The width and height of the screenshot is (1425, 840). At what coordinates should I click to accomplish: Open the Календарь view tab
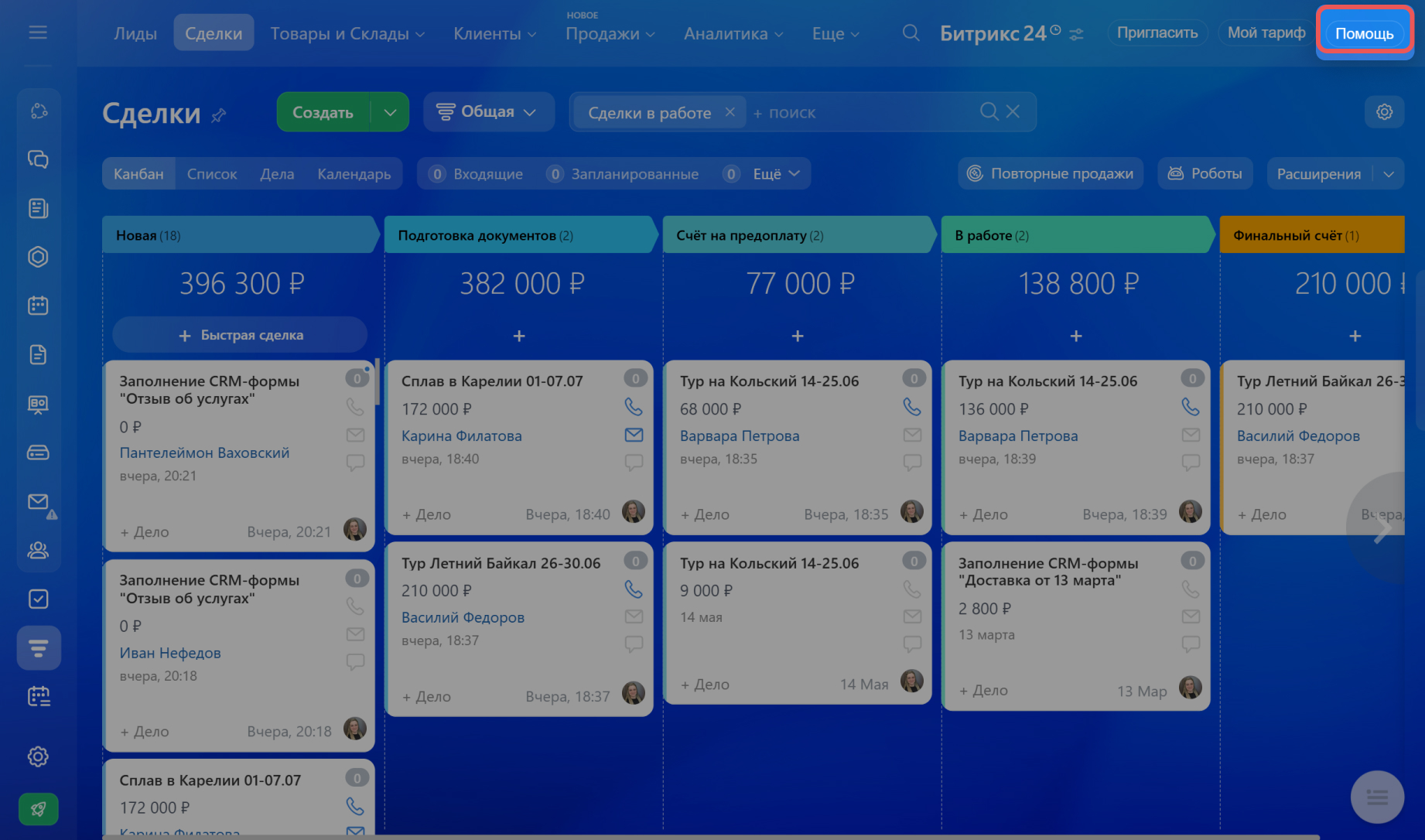(x=354, y=174)
